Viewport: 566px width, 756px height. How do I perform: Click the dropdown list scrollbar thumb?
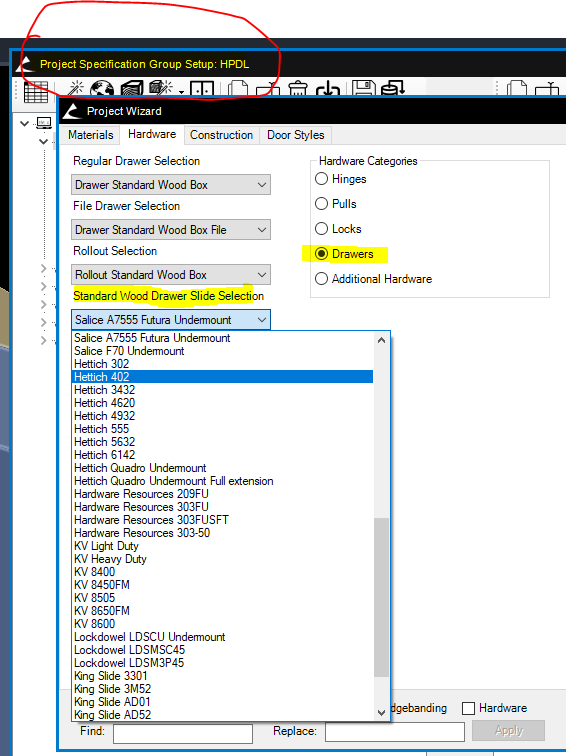click(x=381, y=597)
